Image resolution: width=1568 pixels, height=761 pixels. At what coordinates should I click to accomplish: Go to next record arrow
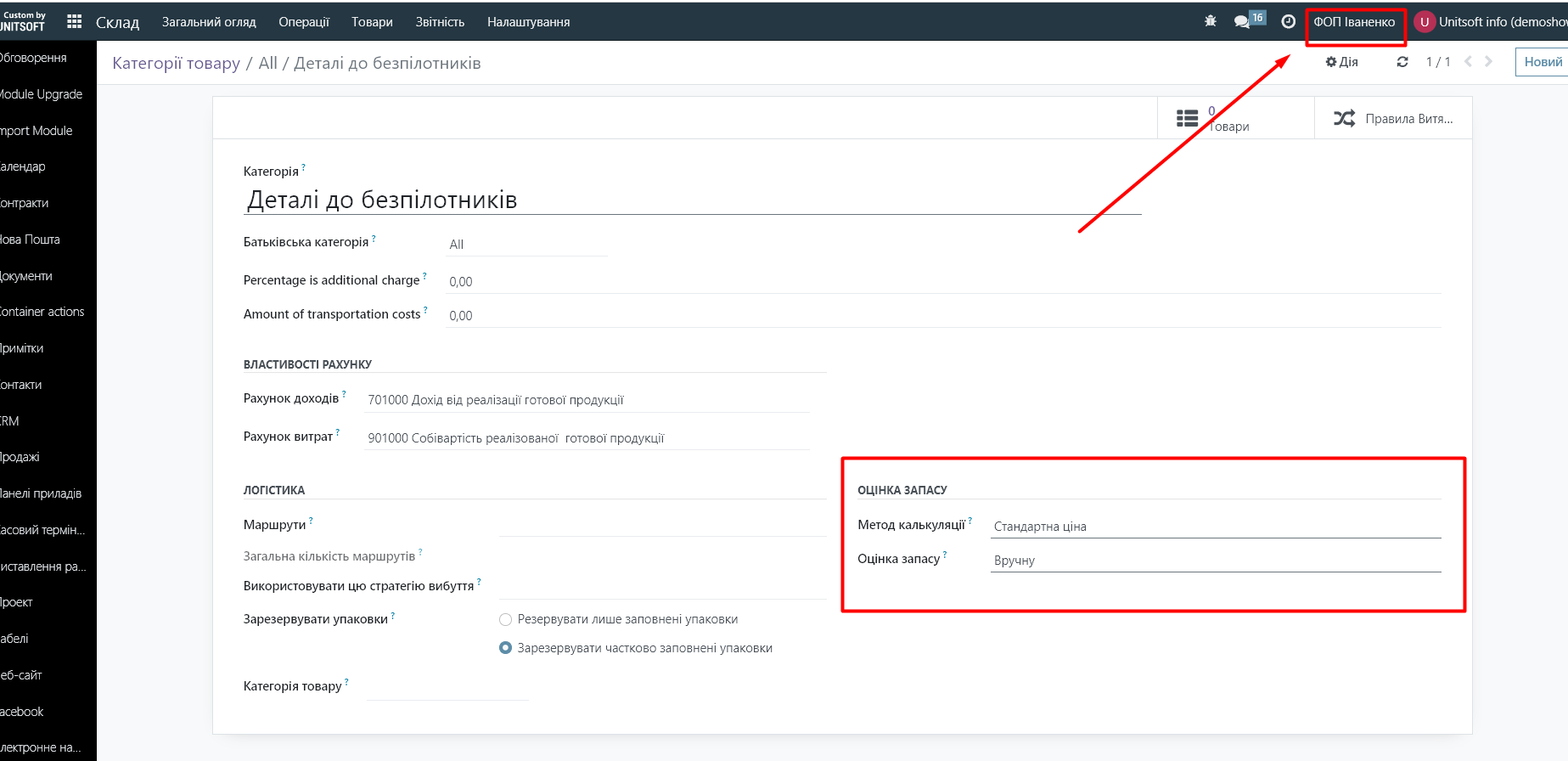1488,62
